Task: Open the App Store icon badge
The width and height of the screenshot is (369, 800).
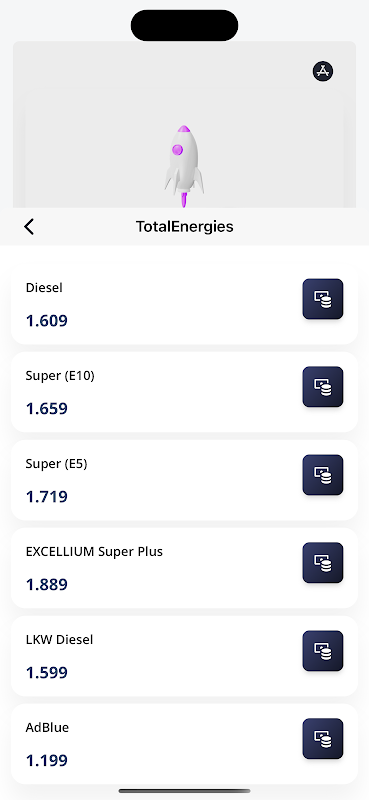Action: [x=323, y=71]
